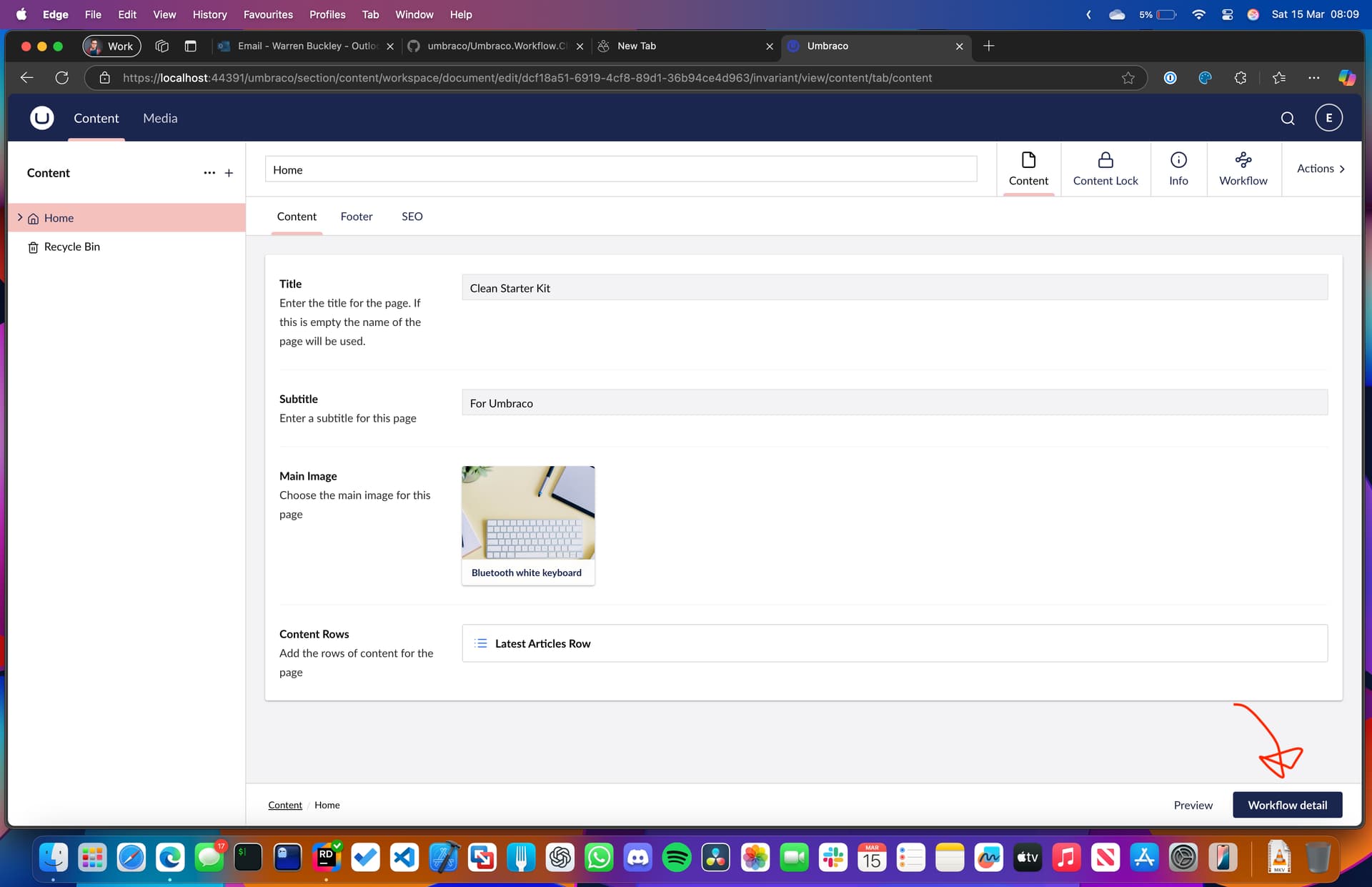Screen dimensions: 1372x887
Task: Open Discord from the Dock
Action: tap(637, 857)
